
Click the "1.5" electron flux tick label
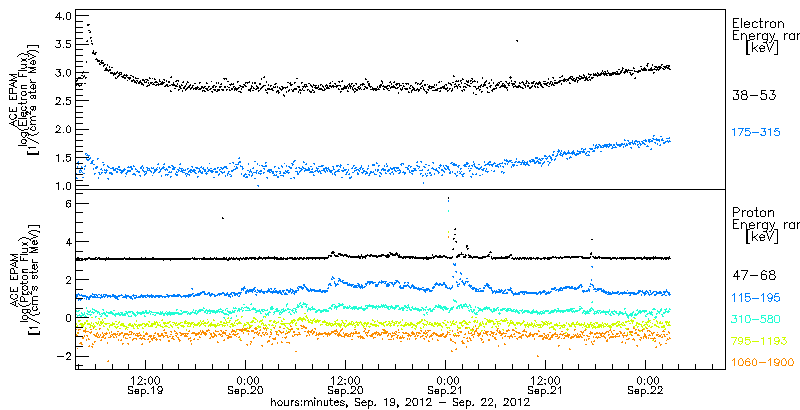pyautogui.click(x=62, y=158)
